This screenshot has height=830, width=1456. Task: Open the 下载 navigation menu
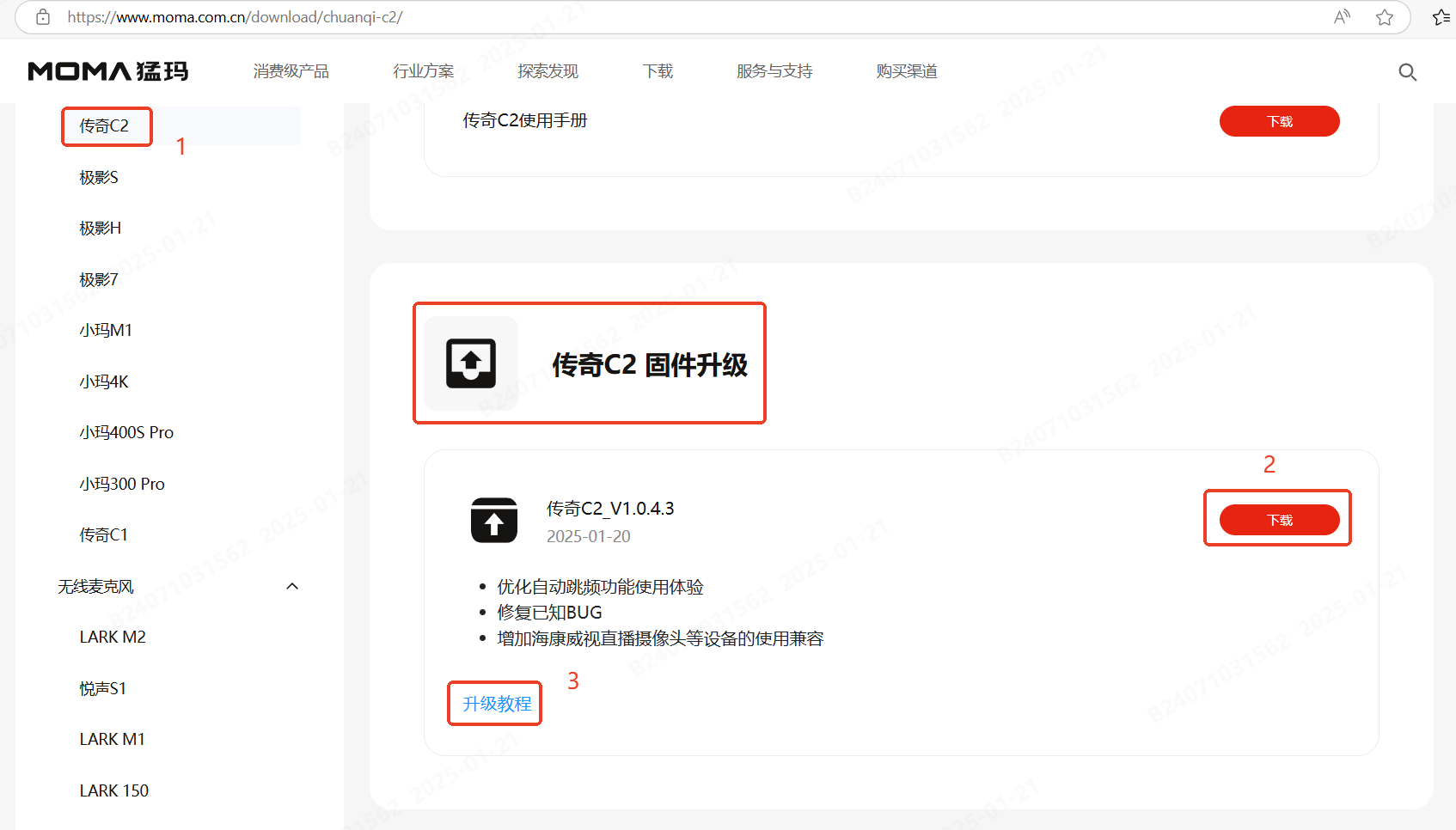click(x=658, y=71)
